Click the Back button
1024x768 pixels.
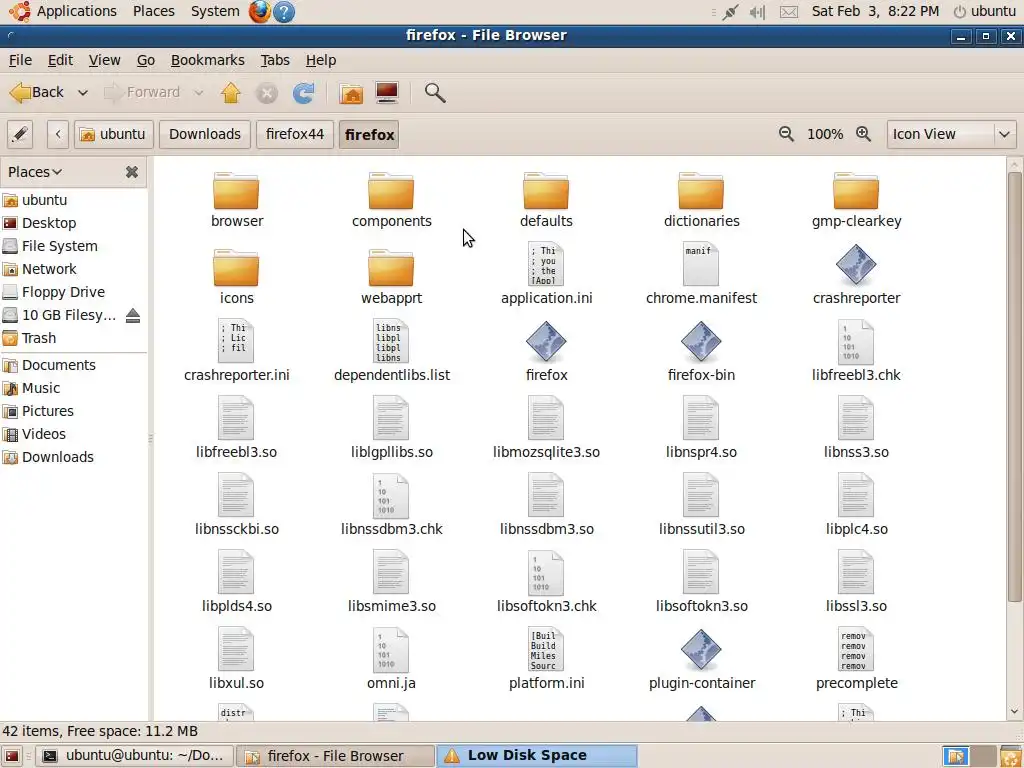pos(37,93)
